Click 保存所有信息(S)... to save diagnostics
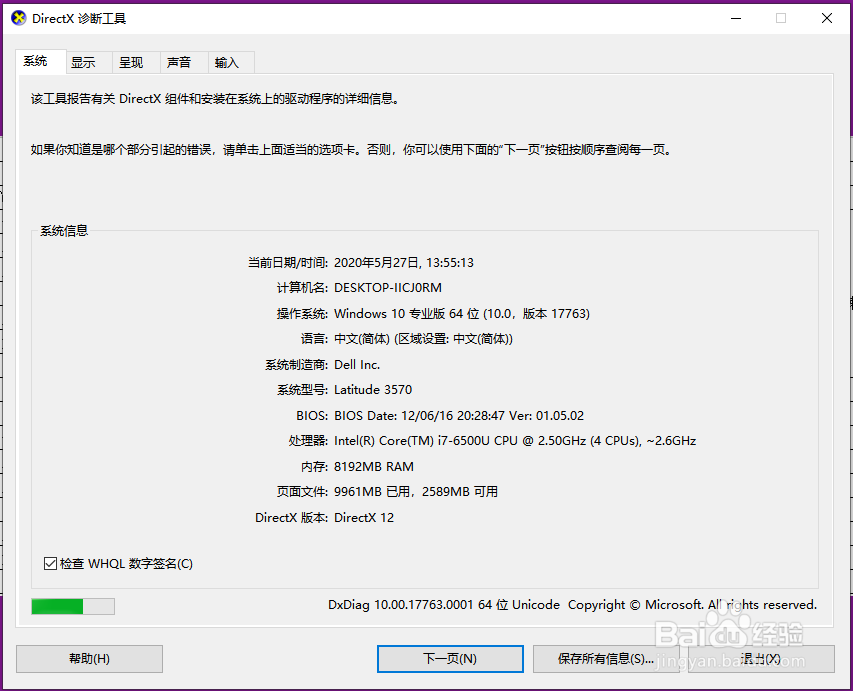The height and width of the screenshot is (691, 853). pos(604,658)
